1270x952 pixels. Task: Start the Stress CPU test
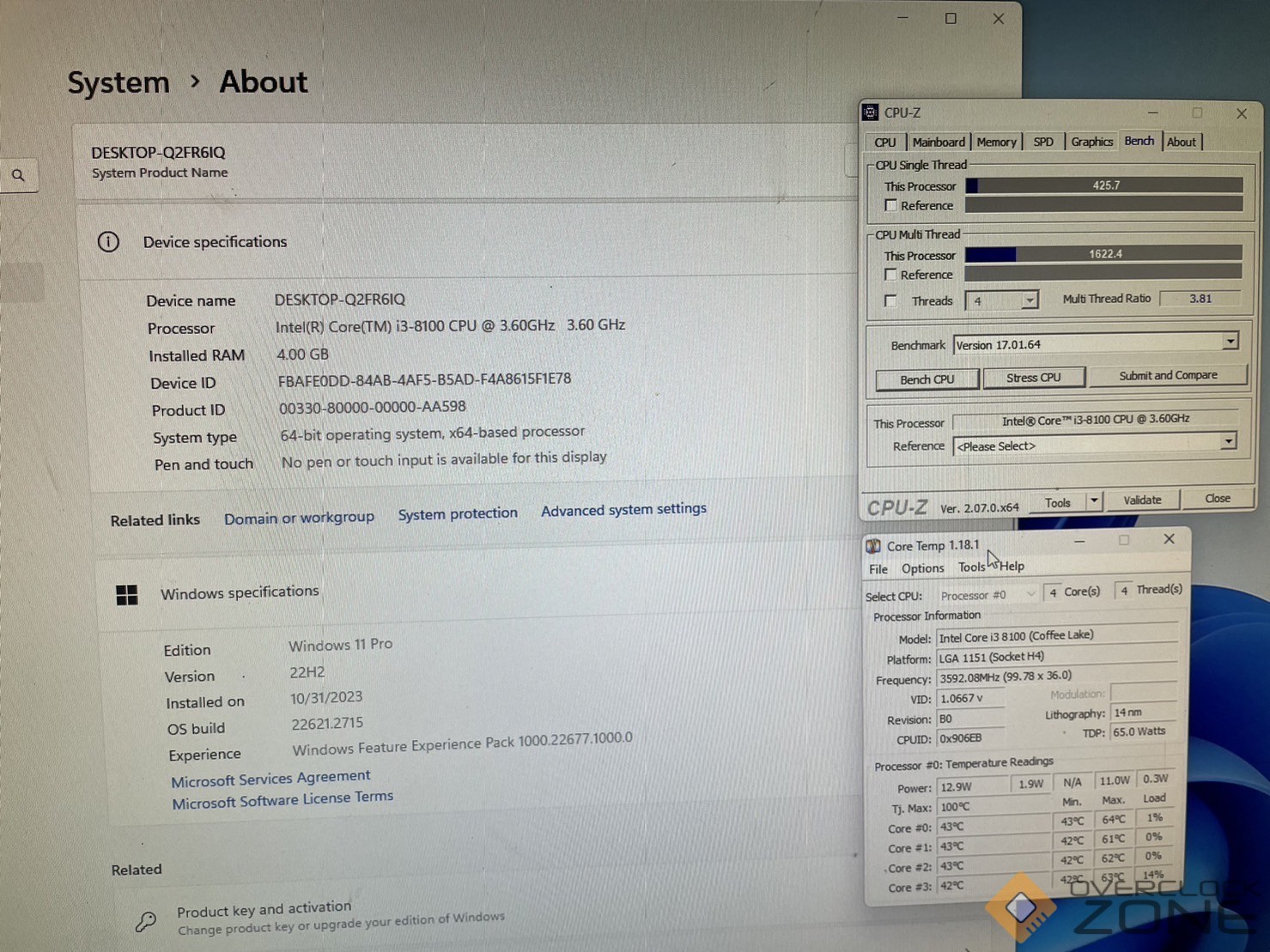[x=1034, y=378]
